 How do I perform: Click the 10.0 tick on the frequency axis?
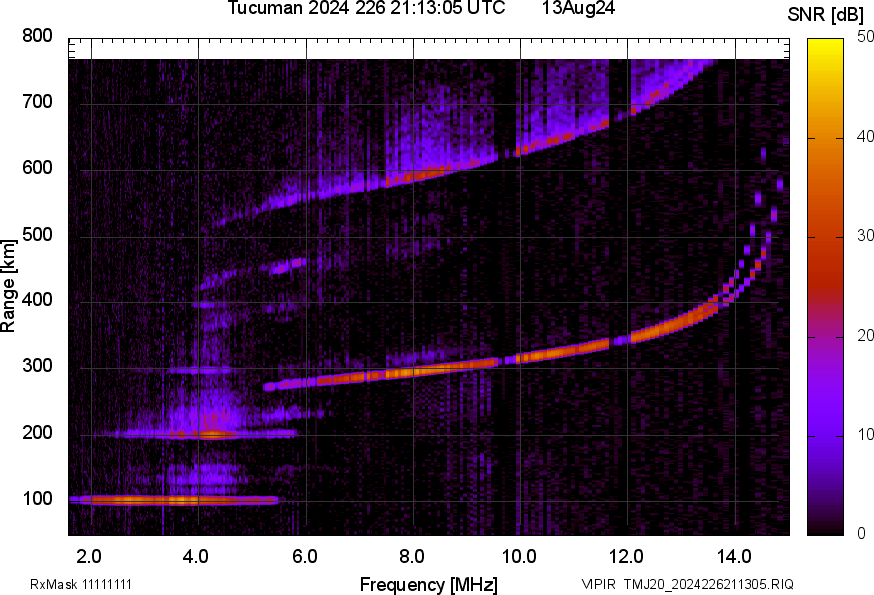point(519,554)
